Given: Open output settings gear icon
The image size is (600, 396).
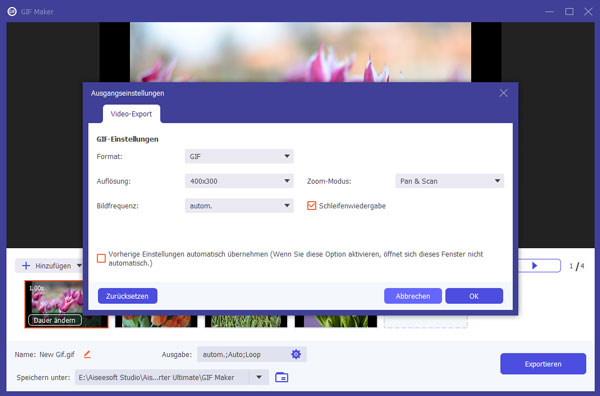Looking at the screenshot, I should pos(296,354).
